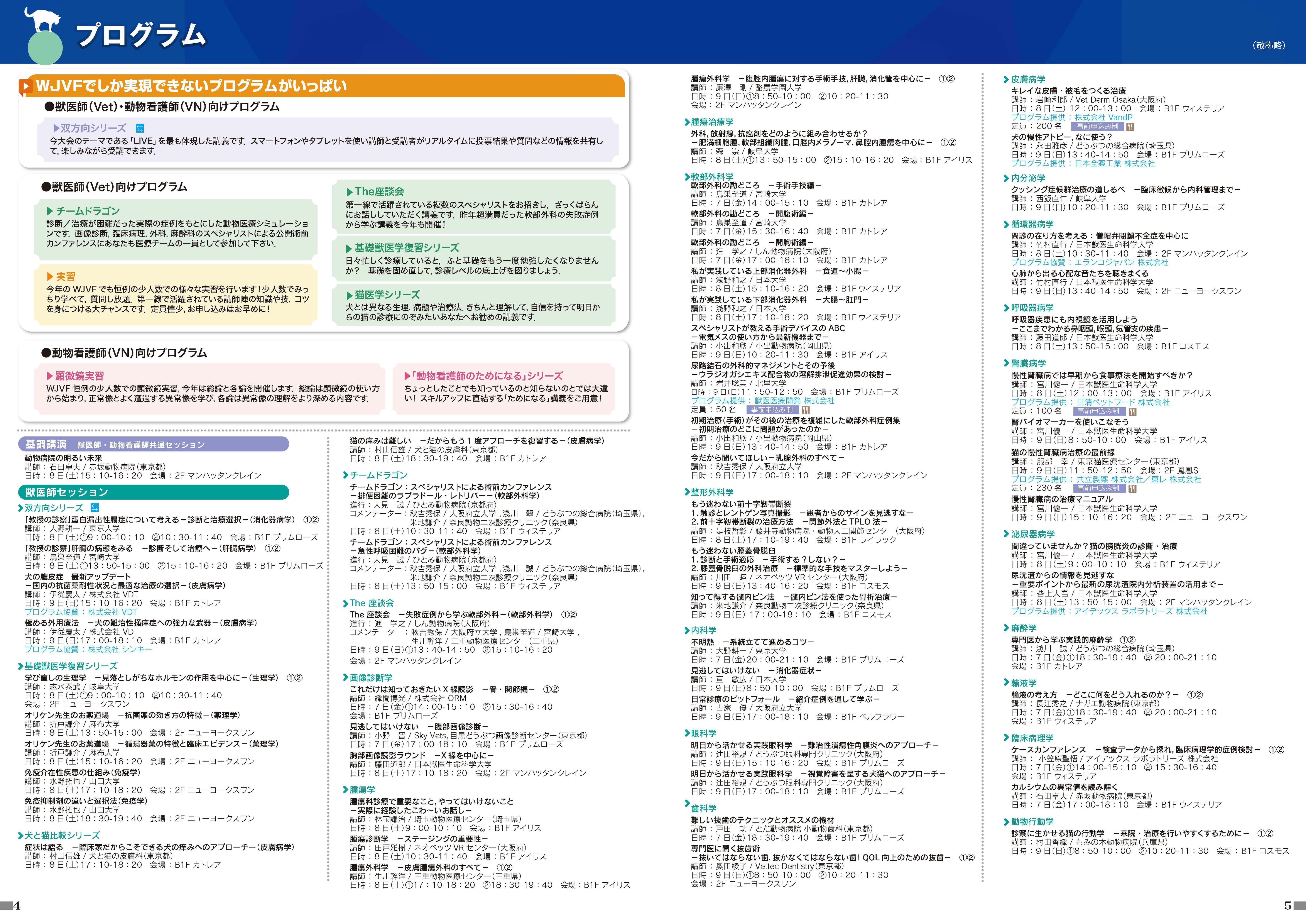Click the 事前申込み制 badge beside 定員：100名
Screen dimensions: 1306x924
tap(1100, 411)
